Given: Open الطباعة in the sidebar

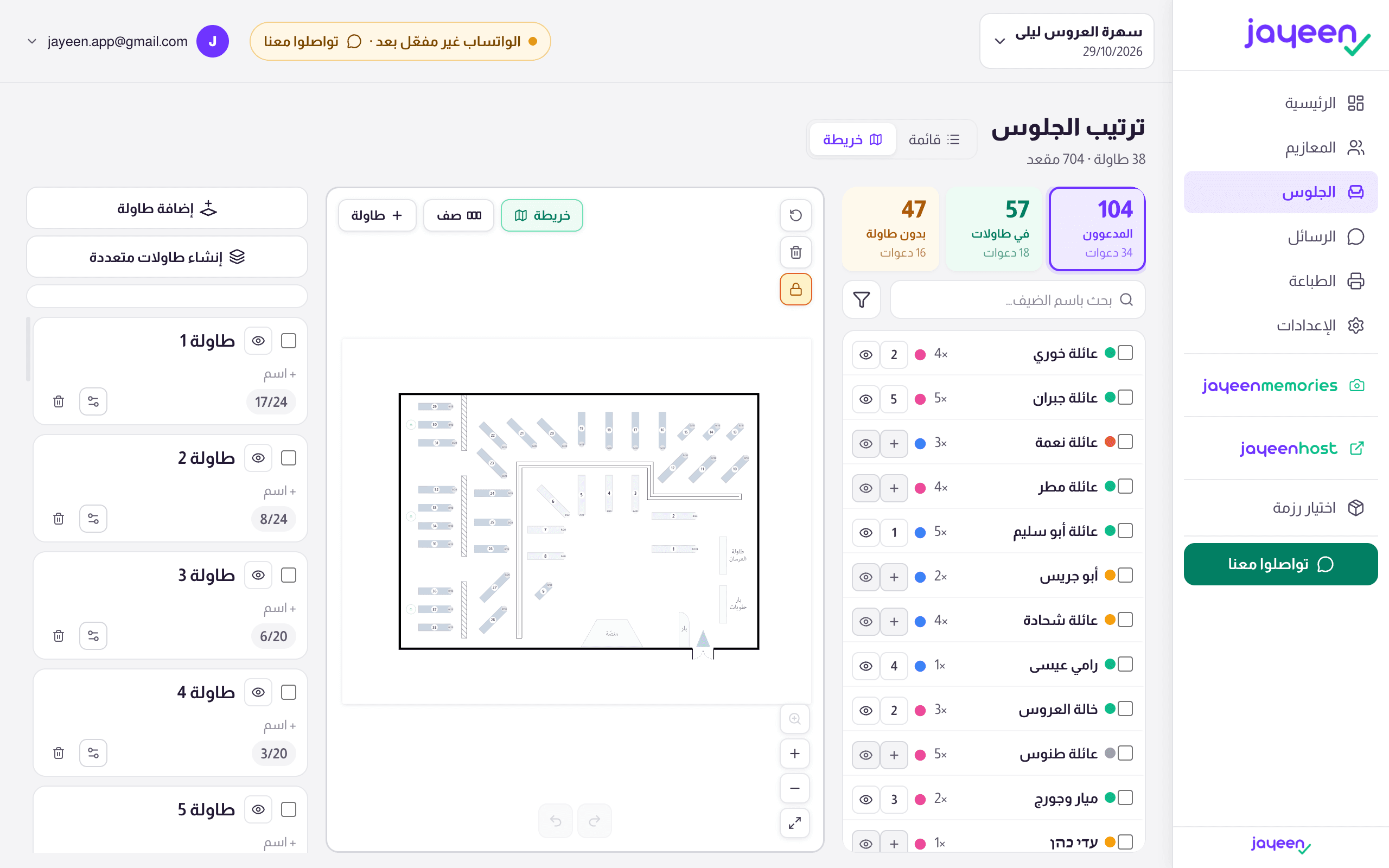Looking at the screenshot, I should (1280, 280).
